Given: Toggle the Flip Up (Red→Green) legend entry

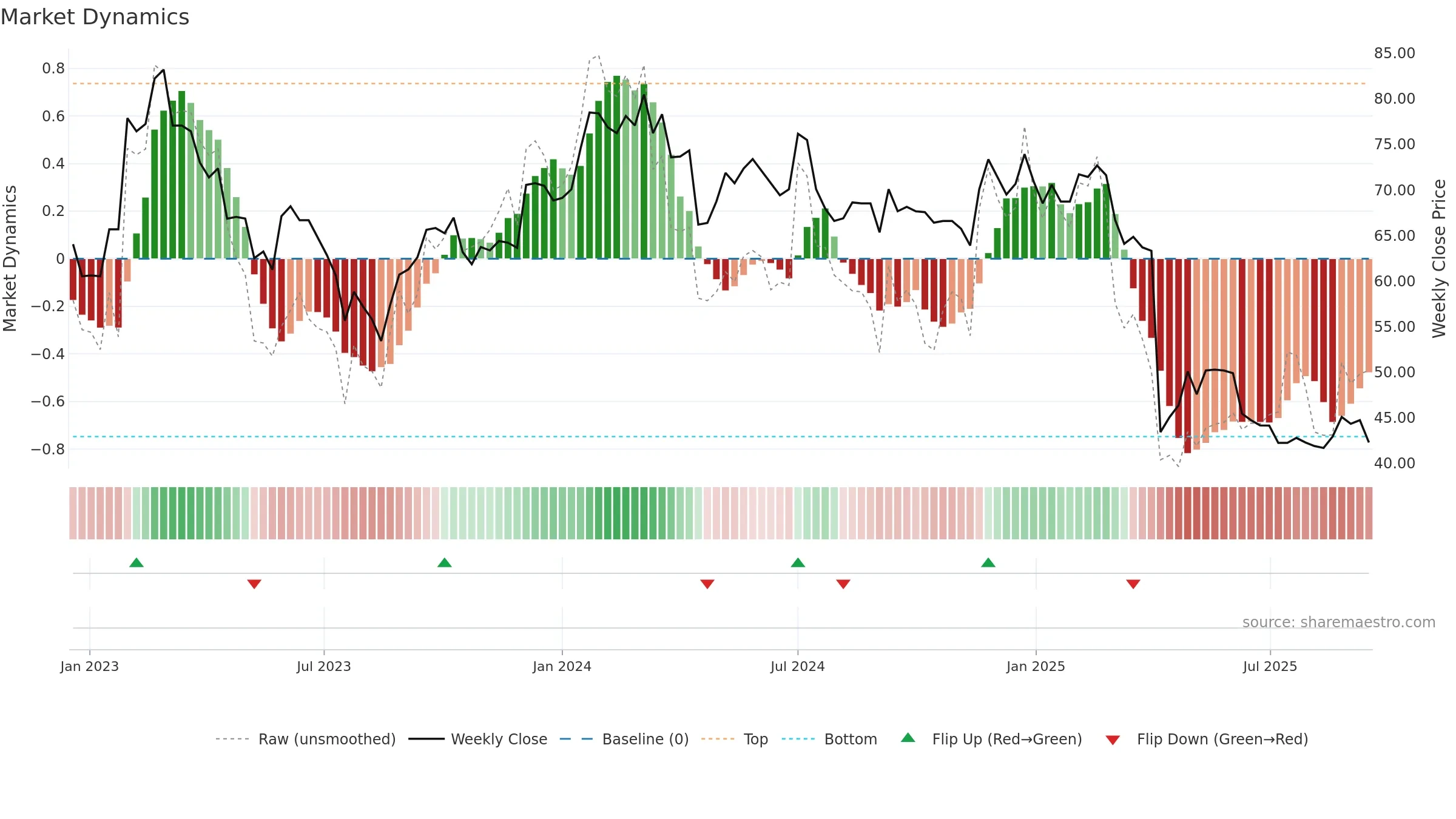Looking at the screenshot, I should 991,740.
